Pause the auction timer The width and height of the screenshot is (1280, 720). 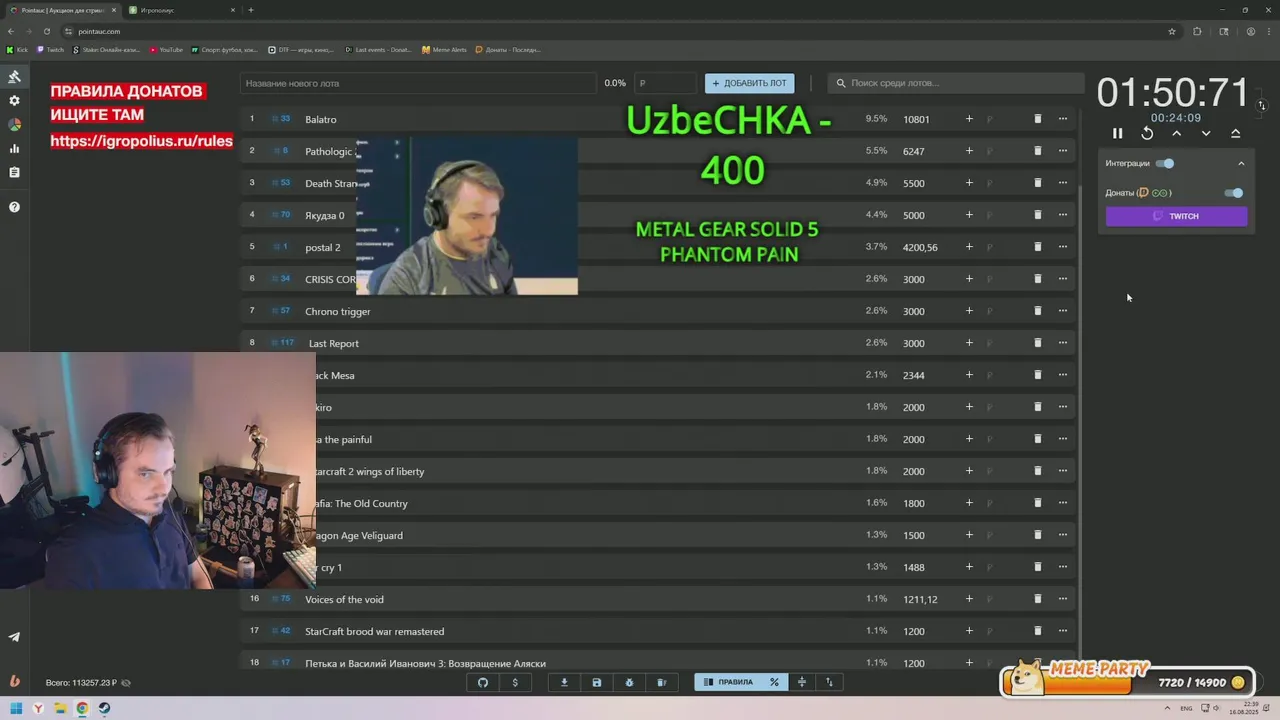pos(1118,133)
